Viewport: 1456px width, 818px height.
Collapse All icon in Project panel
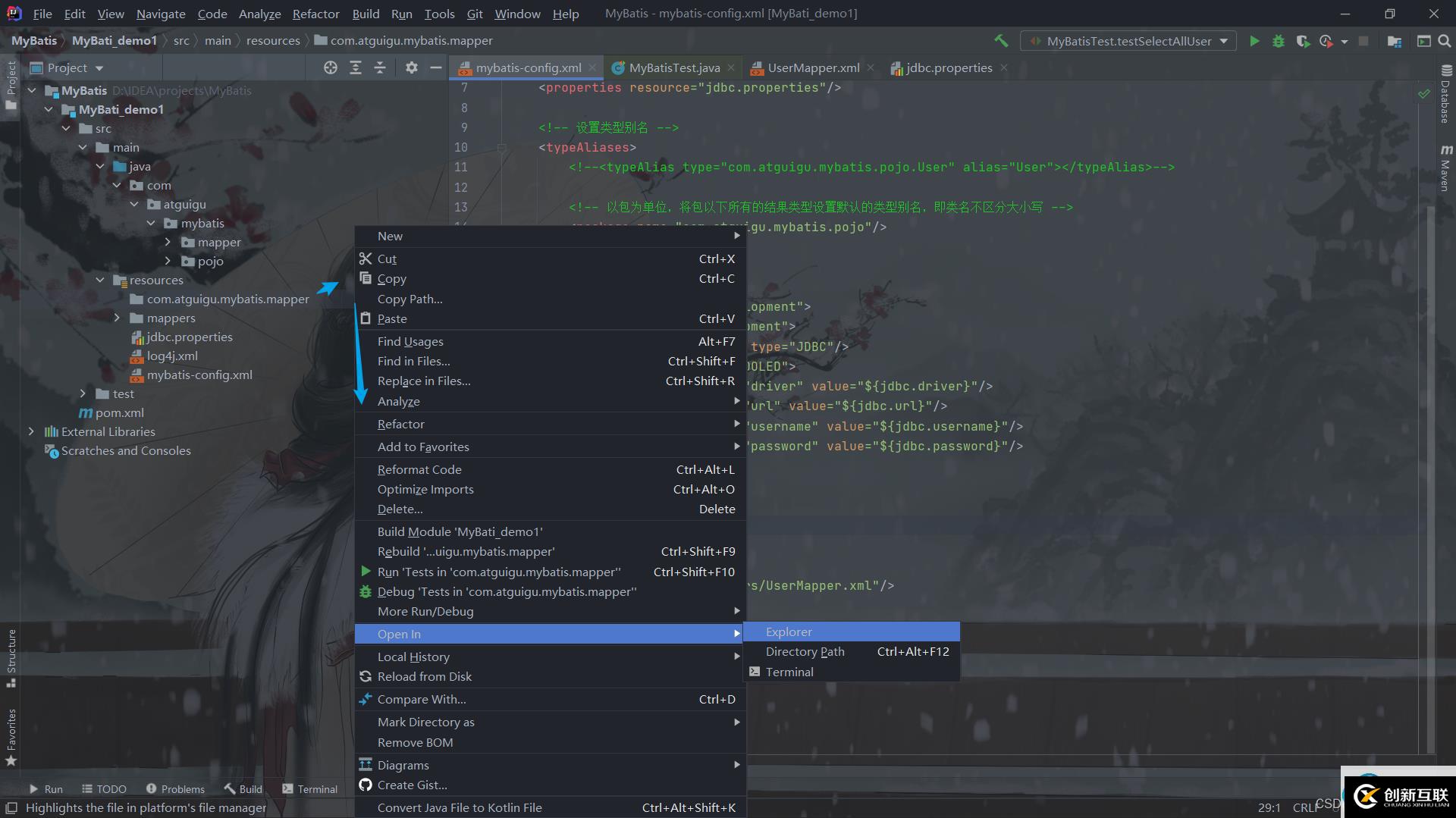[x=379, y=67]
